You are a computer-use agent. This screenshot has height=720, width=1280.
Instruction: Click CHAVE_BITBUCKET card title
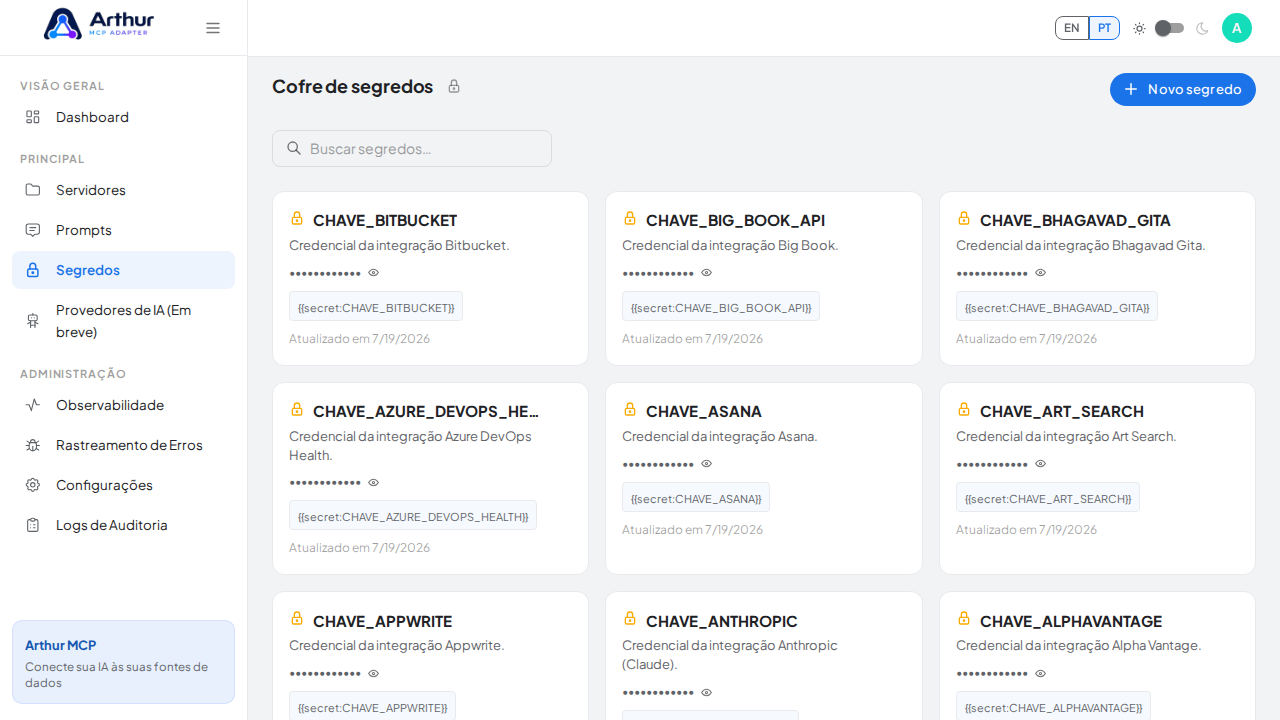tap(385, 220)
